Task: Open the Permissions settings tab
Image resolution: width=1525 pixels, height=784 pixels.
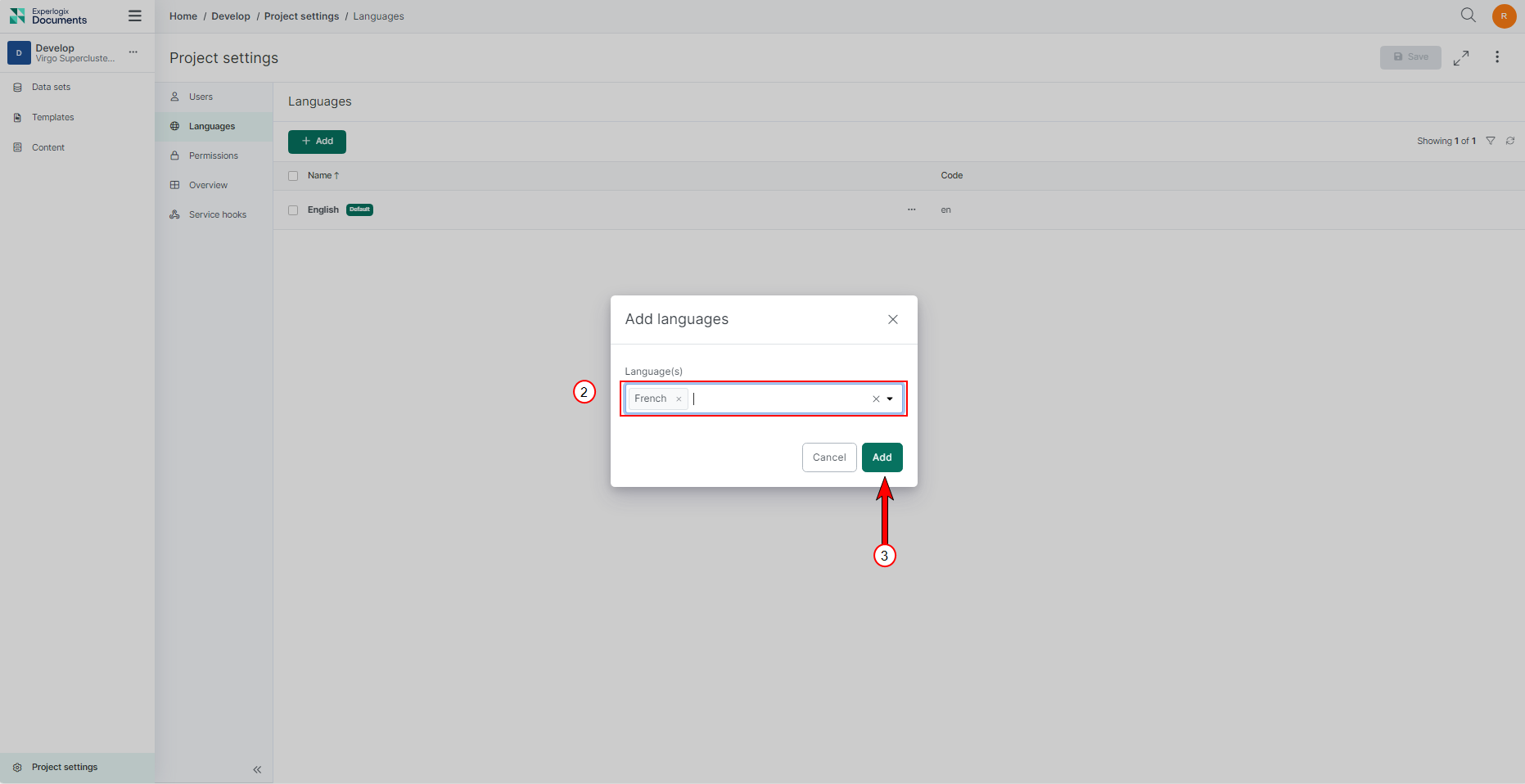Action: tap(213, 155)
